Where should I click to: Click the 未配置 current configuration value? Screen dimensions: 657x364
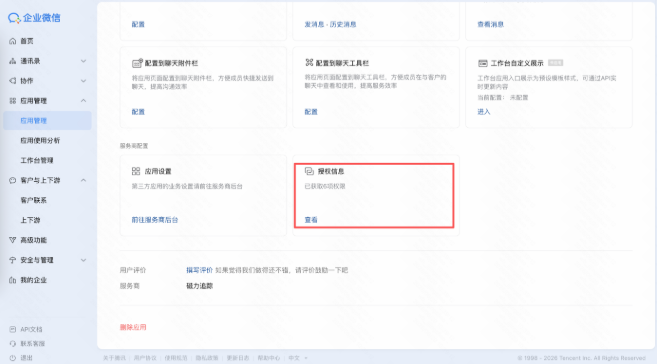tap(519, 98)
